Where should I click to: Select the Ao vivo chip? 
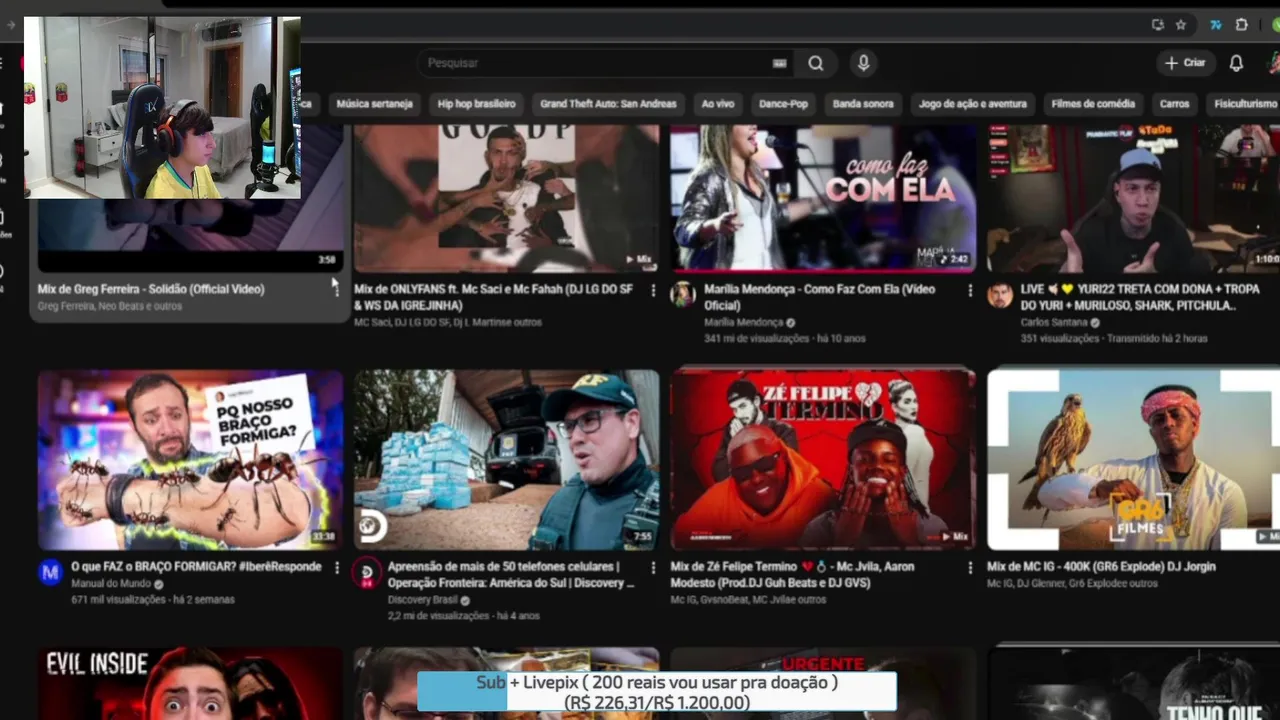pos(718,104)
